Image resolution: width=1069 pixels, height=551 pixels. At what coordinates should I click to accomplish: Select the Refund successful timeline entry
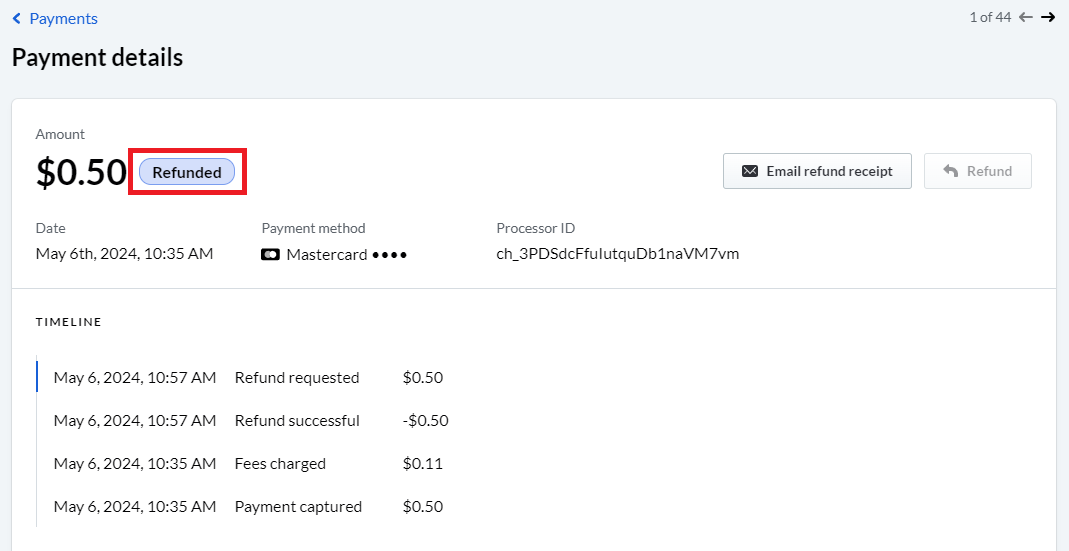tap(251, 421)
